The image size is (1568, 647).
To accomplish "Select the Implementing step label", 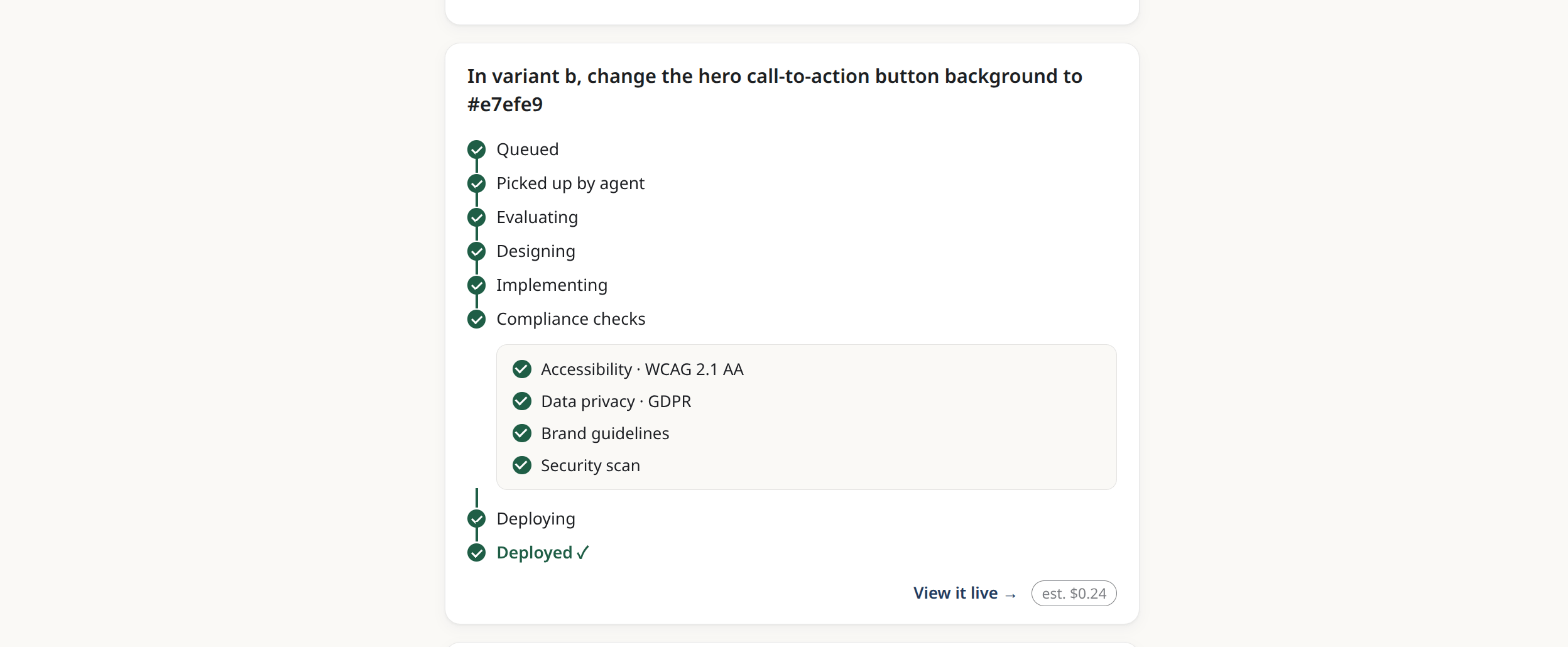I will click(x=552, y=285).
